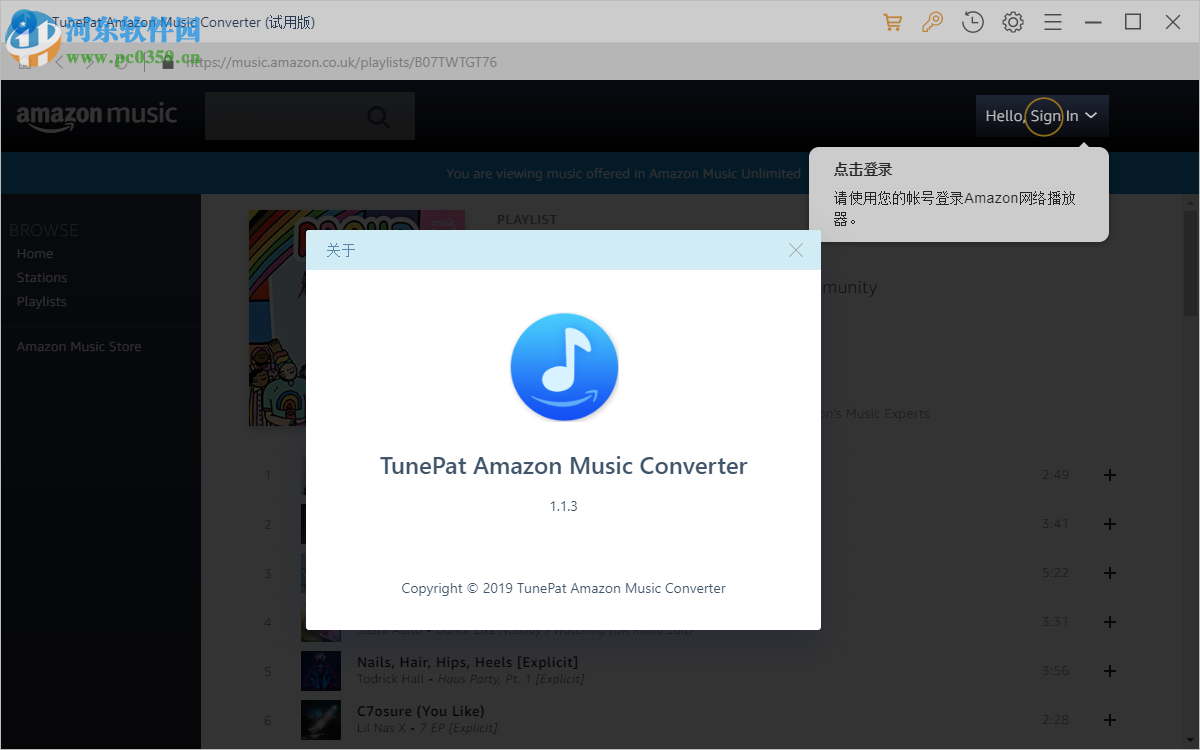Click the search magnifier in Amazon Music
Screen dimensions: 1200x750
(379, 116)
